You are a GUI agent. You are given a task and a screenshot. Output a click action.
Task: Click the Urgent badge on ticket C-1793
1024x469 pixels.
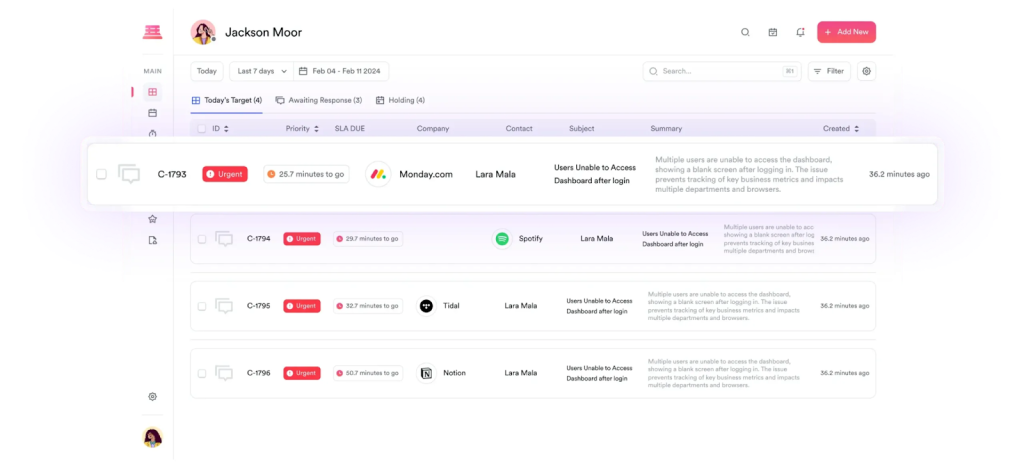coord(225,174)
